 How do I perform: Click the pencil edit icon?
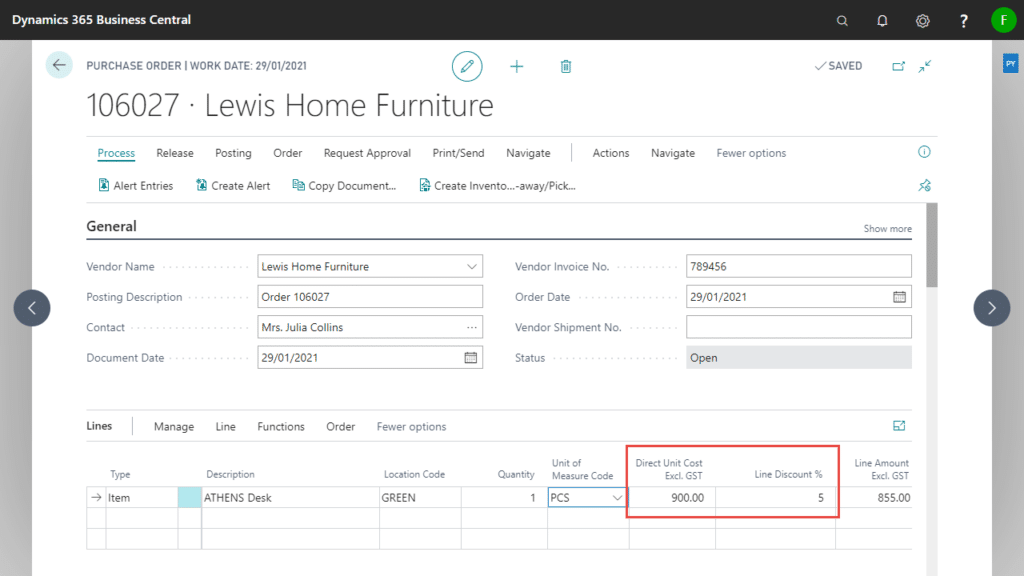point(467,66)
